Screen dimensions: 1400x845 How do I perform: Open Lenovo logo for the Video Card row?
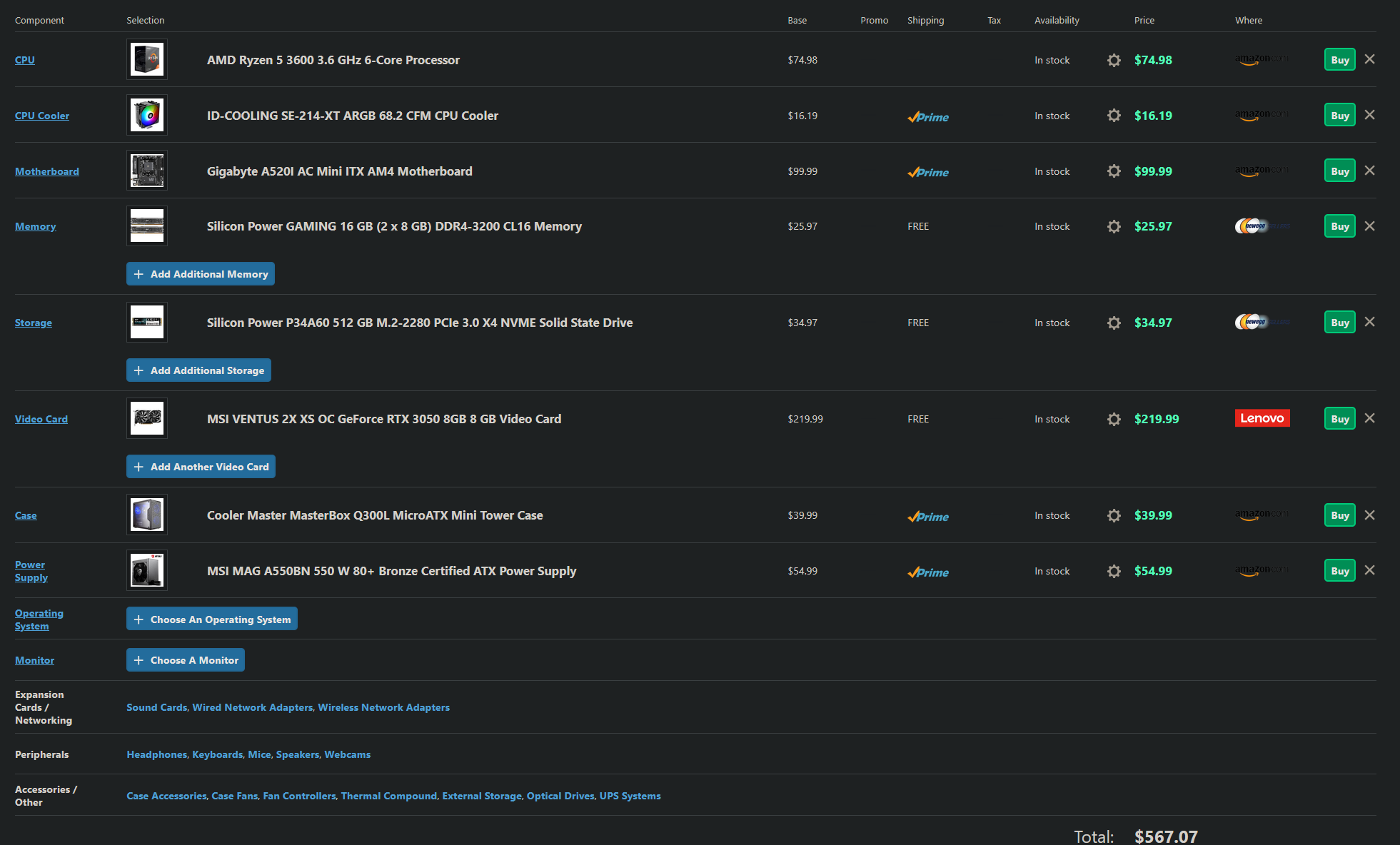click(1262, 418)
